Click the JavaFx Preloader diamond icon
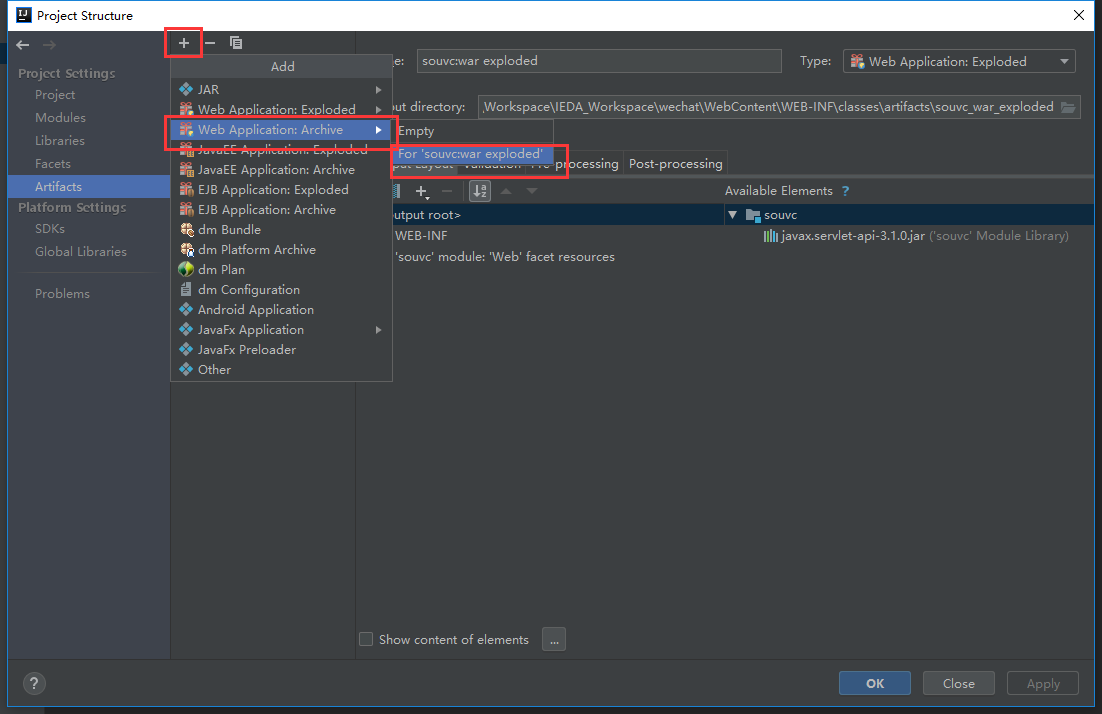 (x=186, y=349)
